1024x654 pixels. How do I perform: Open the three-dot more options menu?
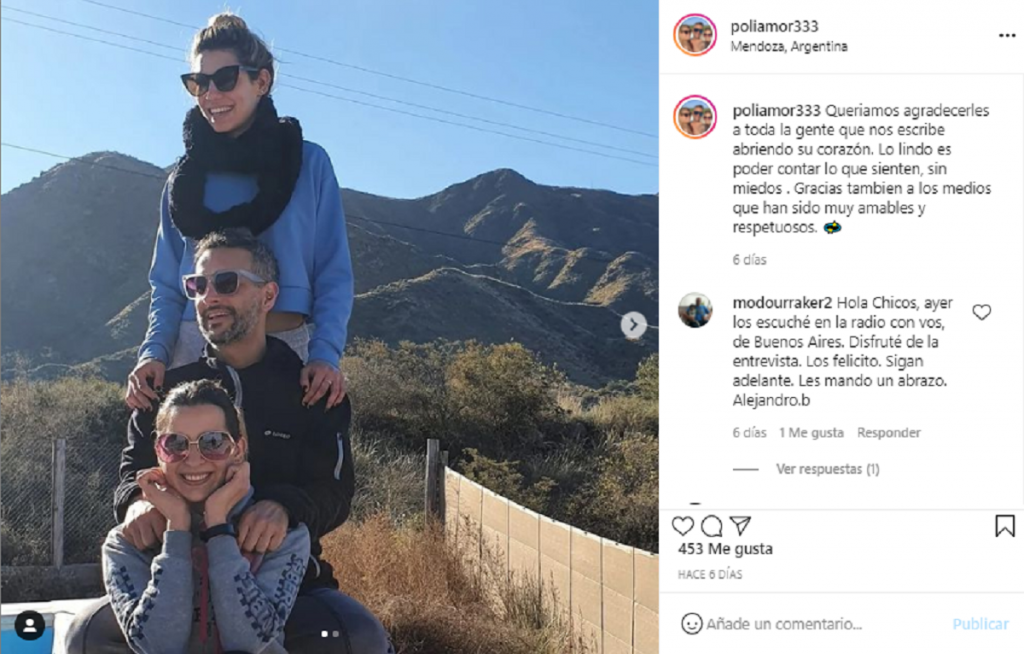pyautogui.click(x=1007, y=35)
